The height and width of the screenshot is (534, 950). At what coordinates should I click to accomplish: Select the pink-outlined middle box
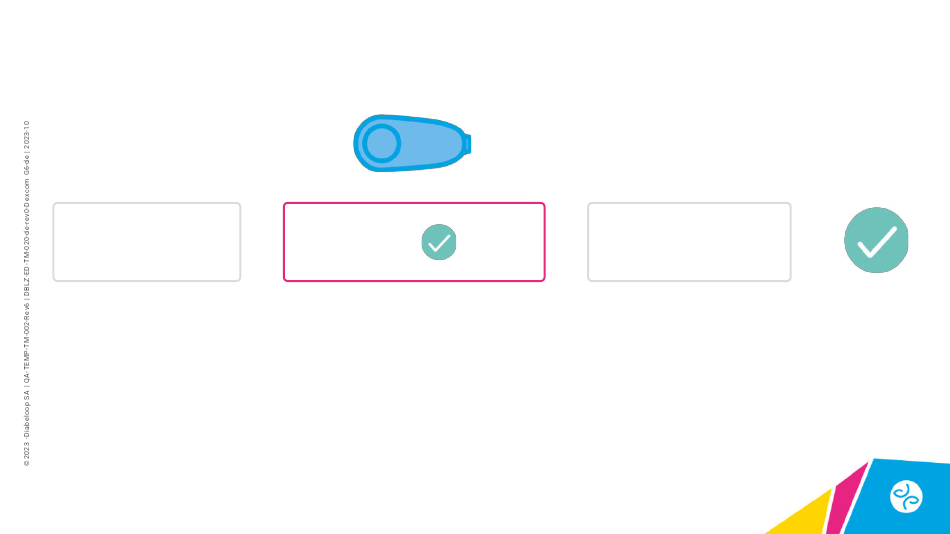414,242
